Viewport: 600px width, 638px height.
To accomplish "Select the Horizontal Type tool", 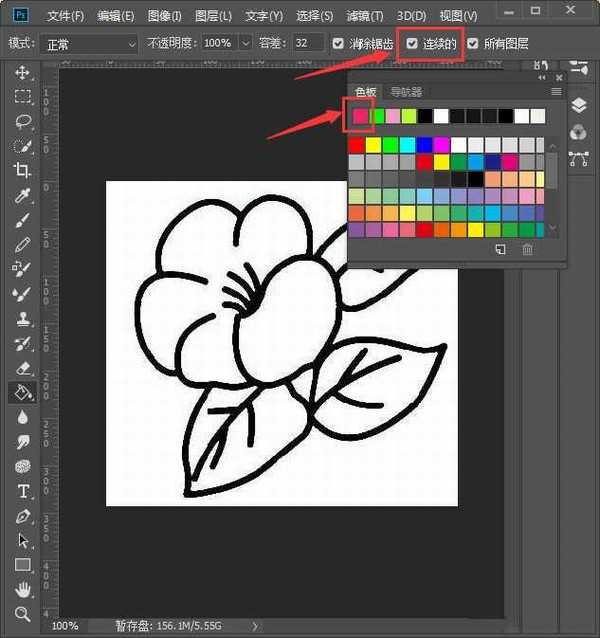I will point(22,491).
